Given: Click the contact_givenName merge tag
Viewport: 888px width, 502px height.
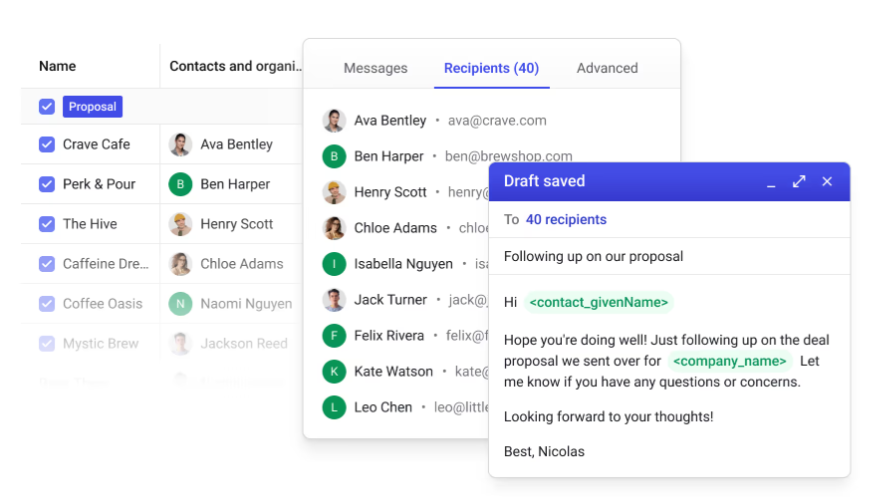Looking at the screenshot, I should point(599,303).
